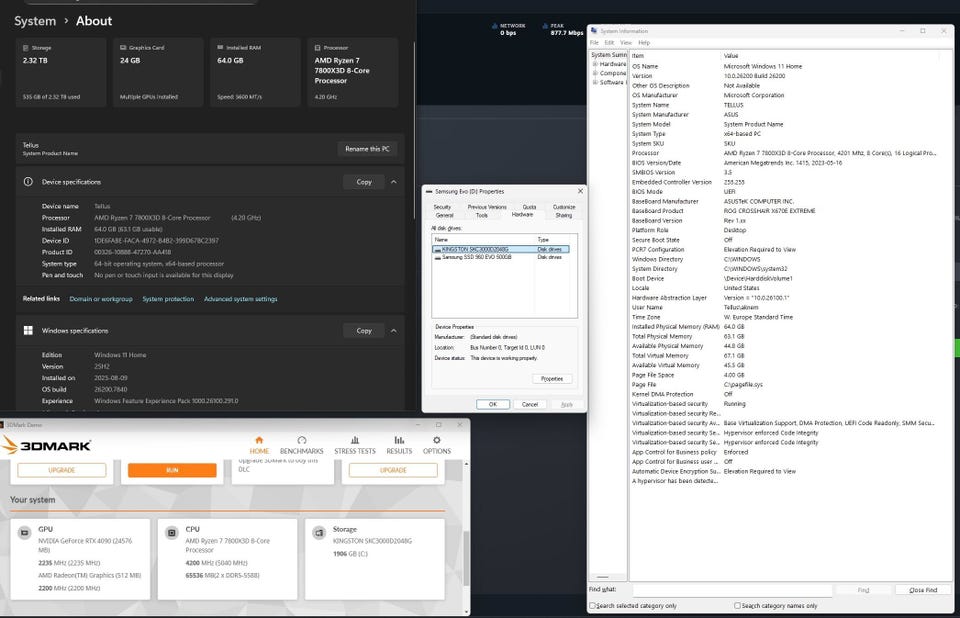
Task: Click the Rename this PC button
Action: [x=368, y=149]
